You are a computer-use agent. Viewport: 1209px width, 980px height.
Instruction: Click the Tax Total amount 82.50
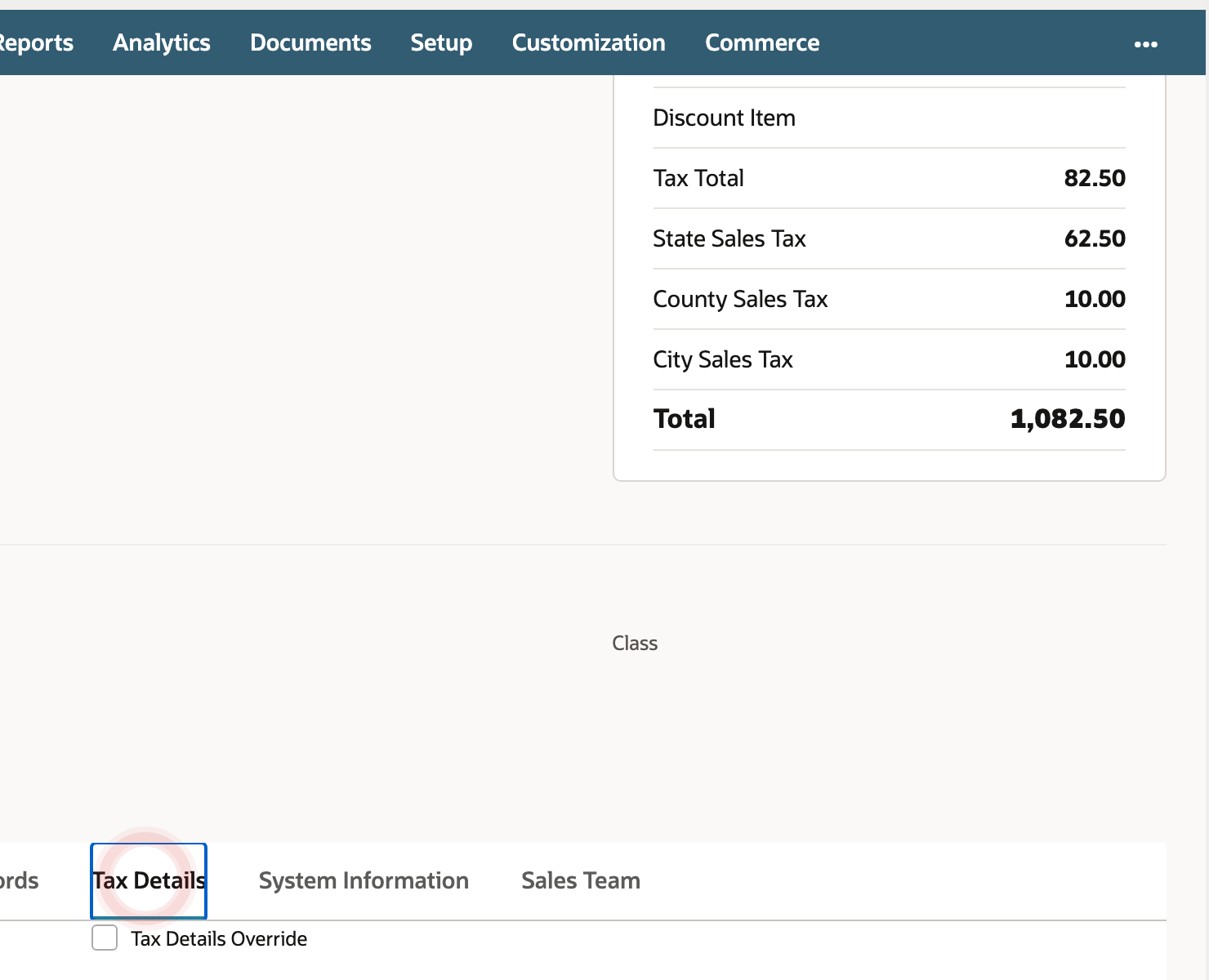[1095, 178]
